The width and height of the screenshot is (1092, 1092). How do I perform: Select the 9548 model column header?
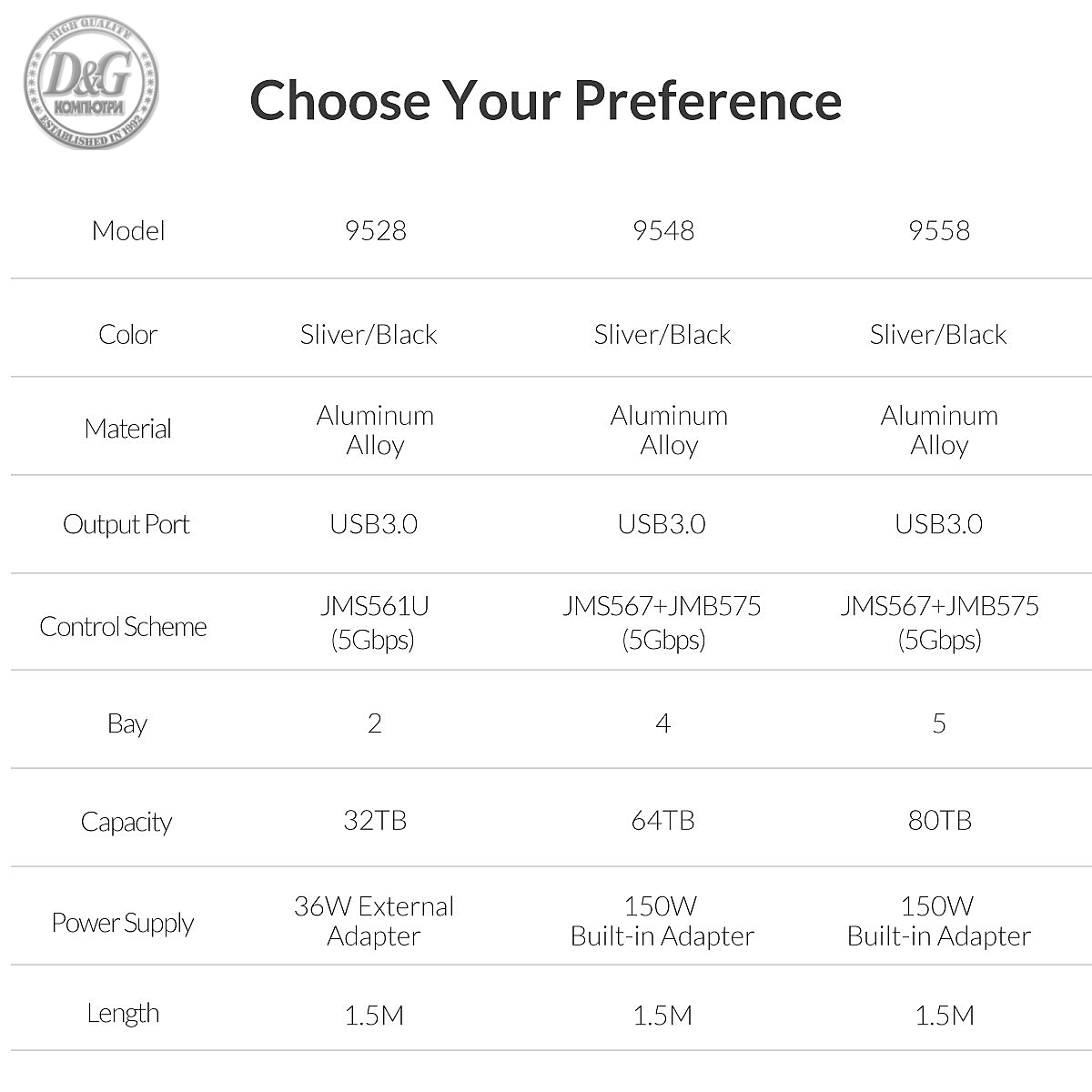click(x=663, y=230)
